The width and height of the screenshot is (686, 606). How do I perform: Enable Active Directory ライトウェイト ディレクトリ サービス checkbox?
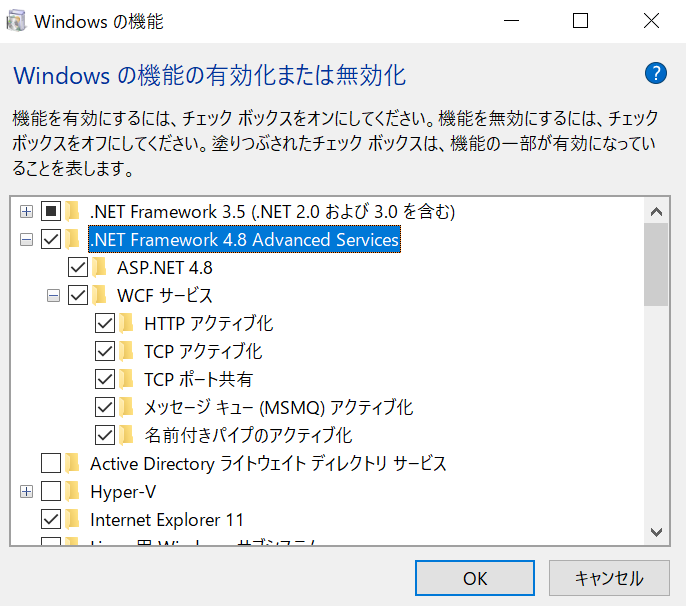point(51,464)
